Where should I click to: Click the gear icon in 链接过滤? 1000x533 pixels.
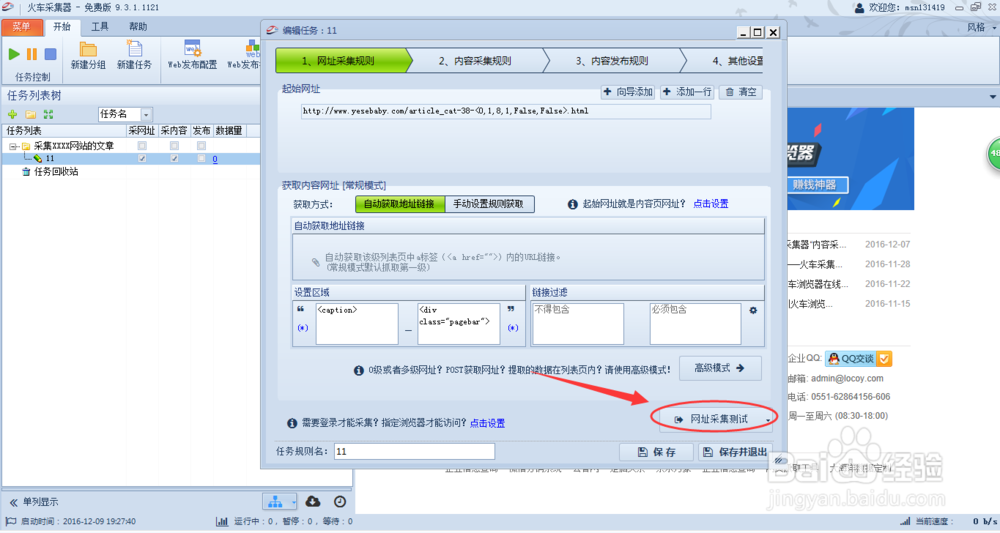click(x=753, y=310)
